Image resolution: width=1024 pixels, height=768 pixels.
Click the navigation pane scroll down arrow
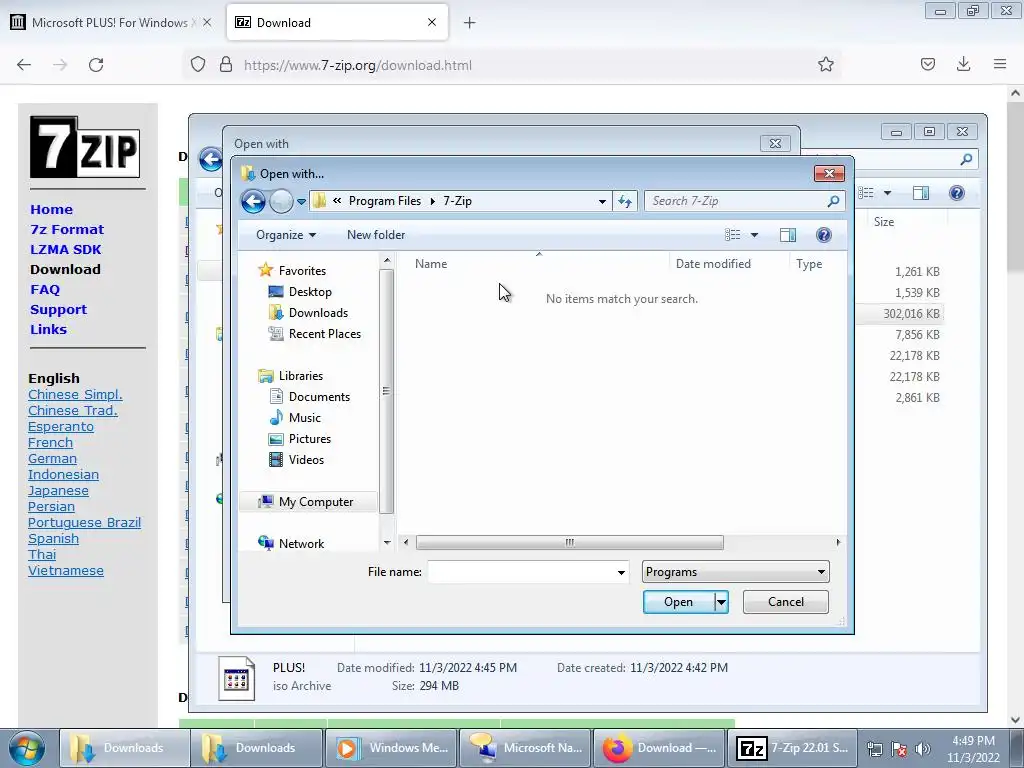pos(387,543)
